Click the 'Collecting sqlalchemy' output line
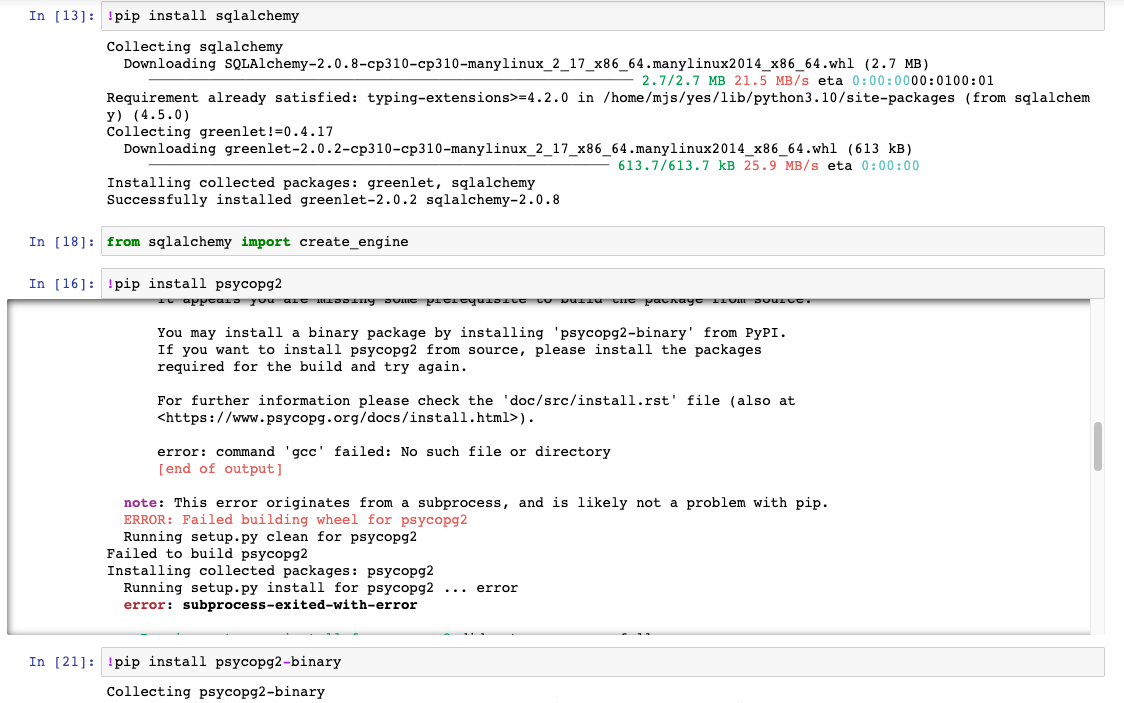Screen dimensions: 1124x703 tap(195, 47)
